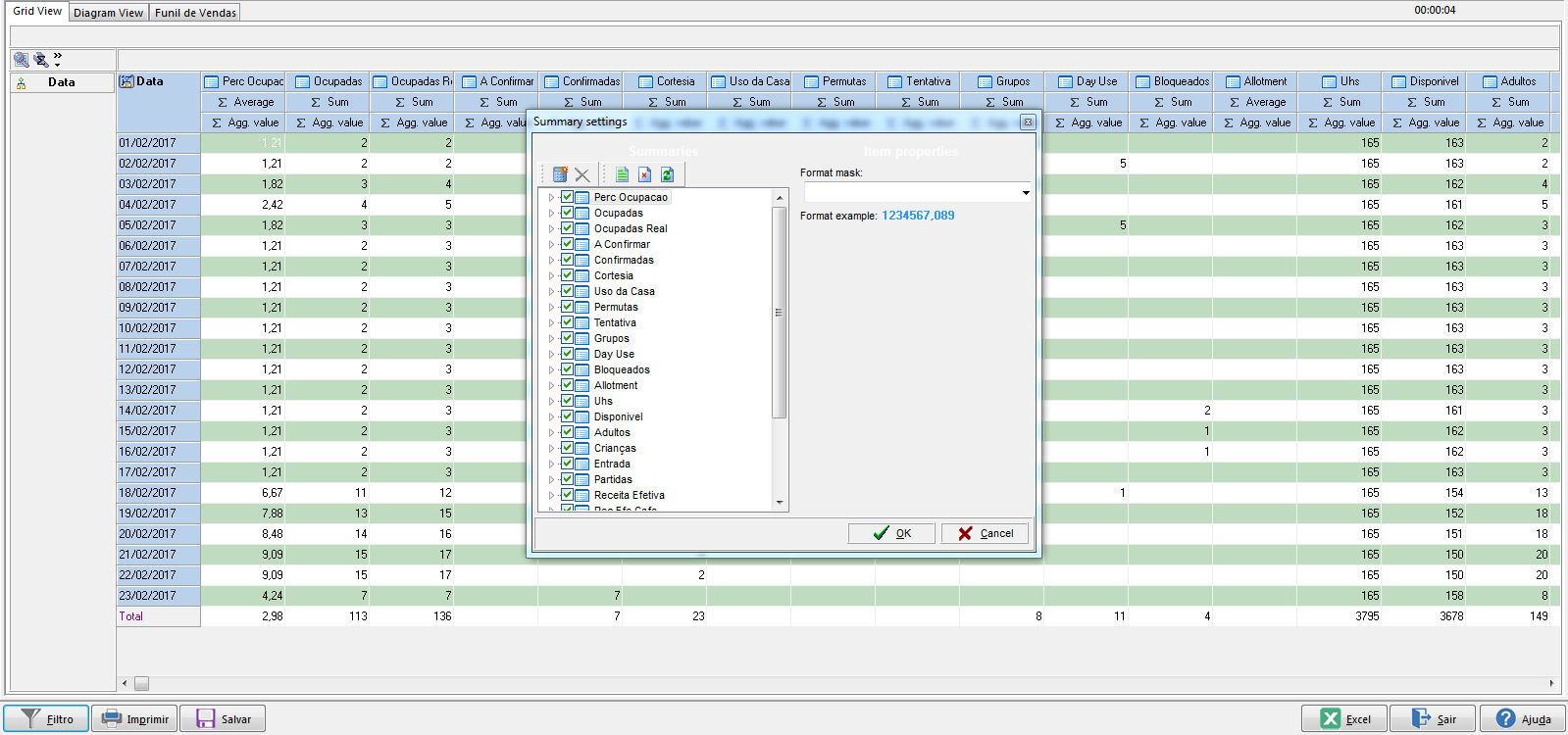Click the Filtro button
The image size is (1568, 735).
46,718
